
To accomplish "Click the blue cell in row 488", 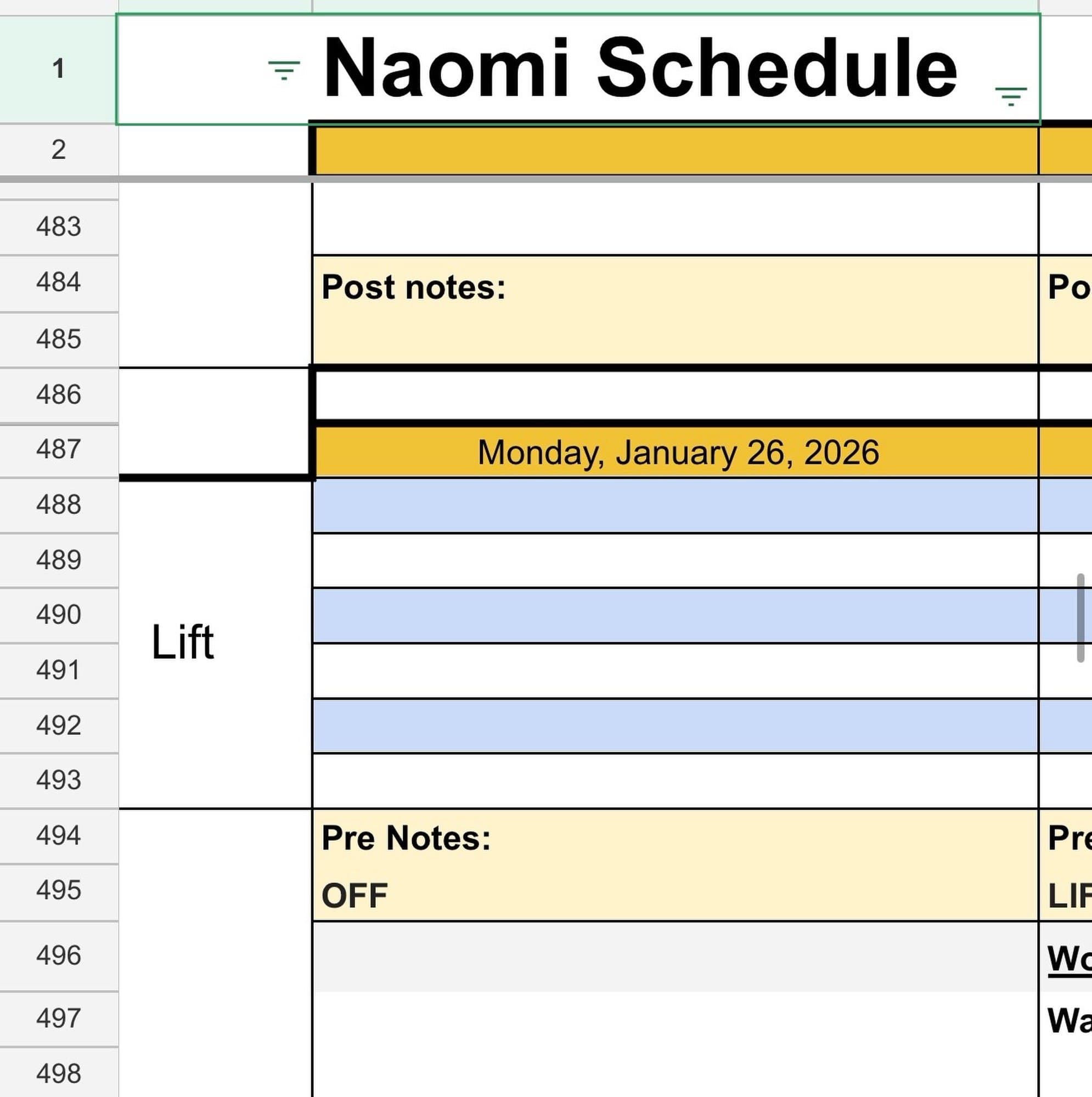I will click(674, 505).
